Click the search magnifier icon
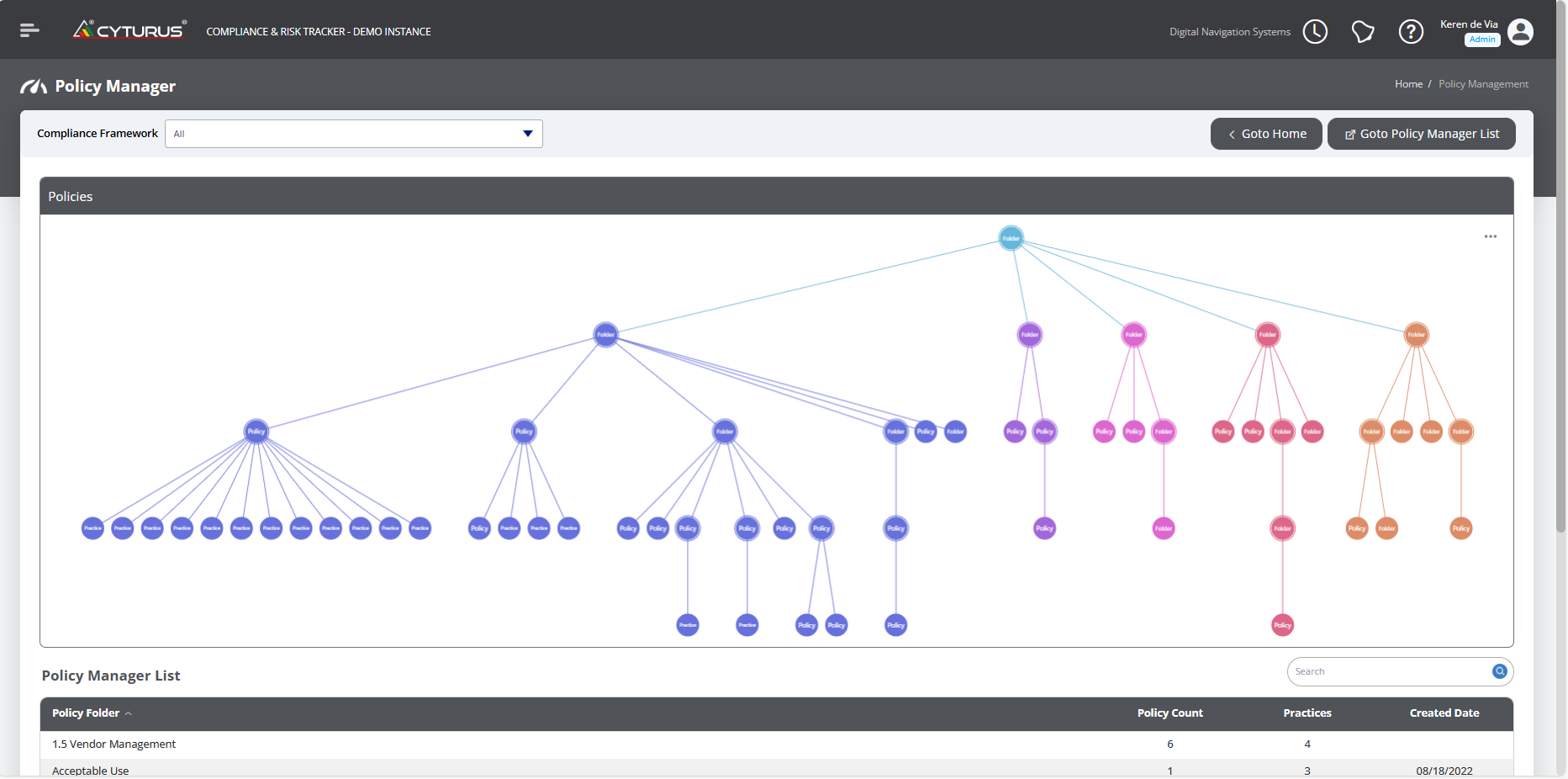Screen dimensions: 1568x779 coord(1499,671)
